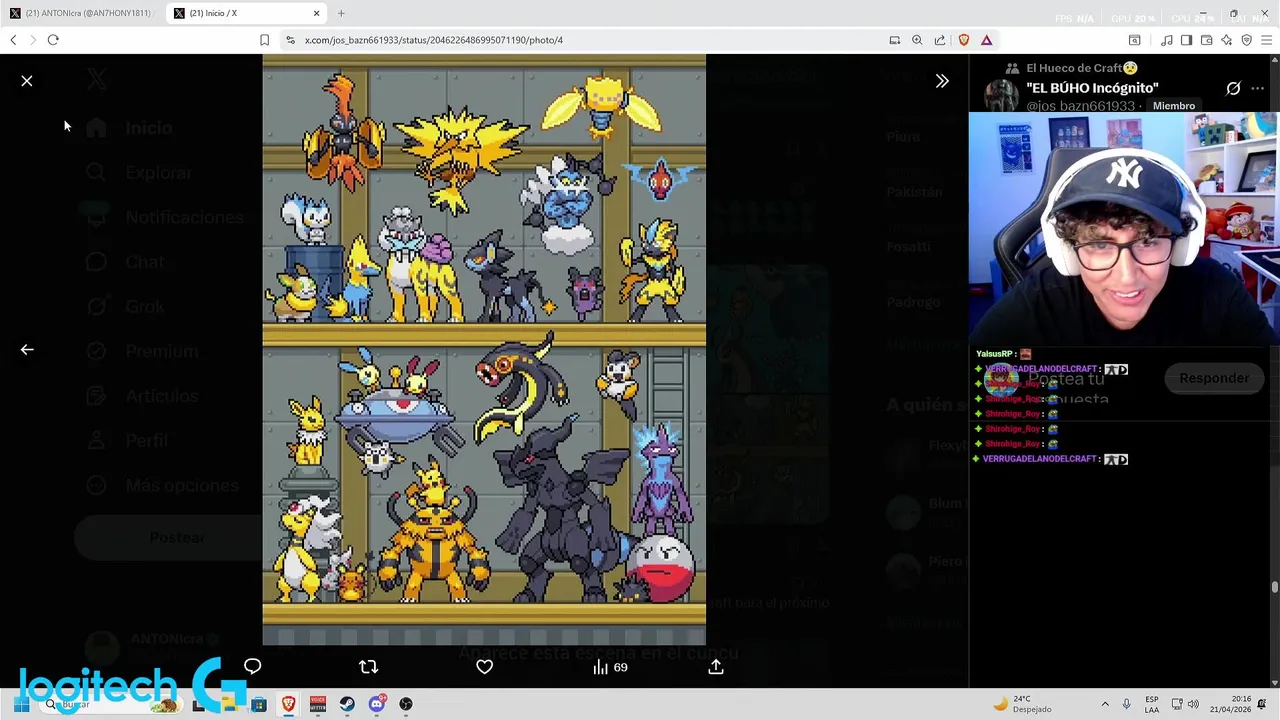Open Brave Shields lion icon
Screen dimensions: 1280x720
[964, 40]
